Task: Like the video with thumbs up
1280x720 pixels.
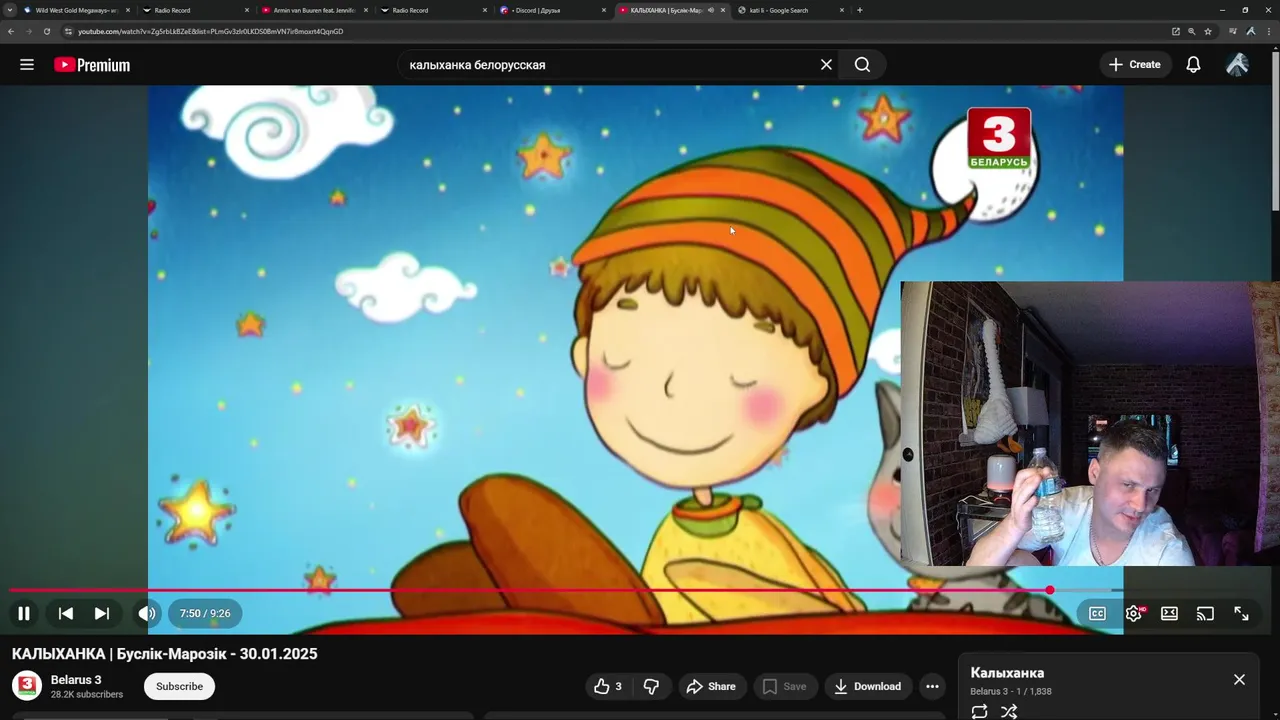Action: pos(608,686)
